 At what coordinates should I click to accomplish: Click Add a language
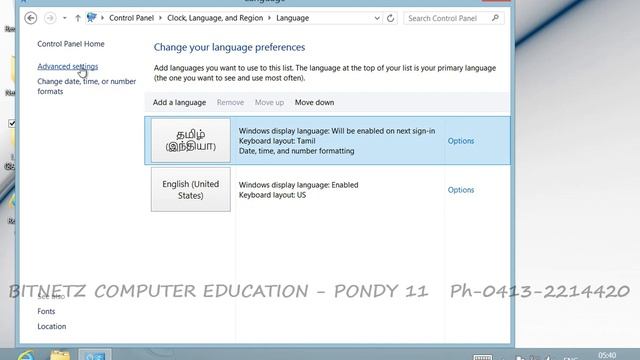coord(179,102)
